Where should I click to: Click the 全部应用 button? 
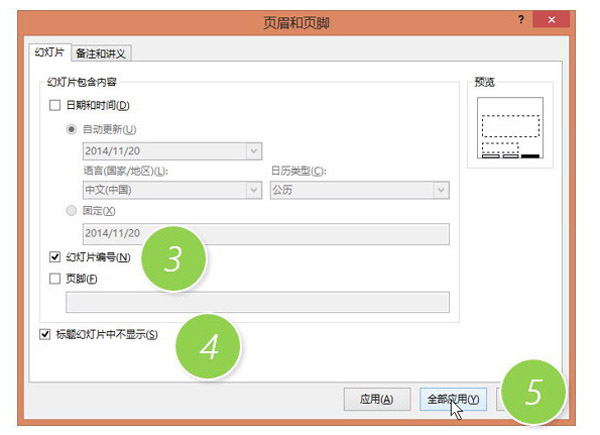(x=455, y=399)
